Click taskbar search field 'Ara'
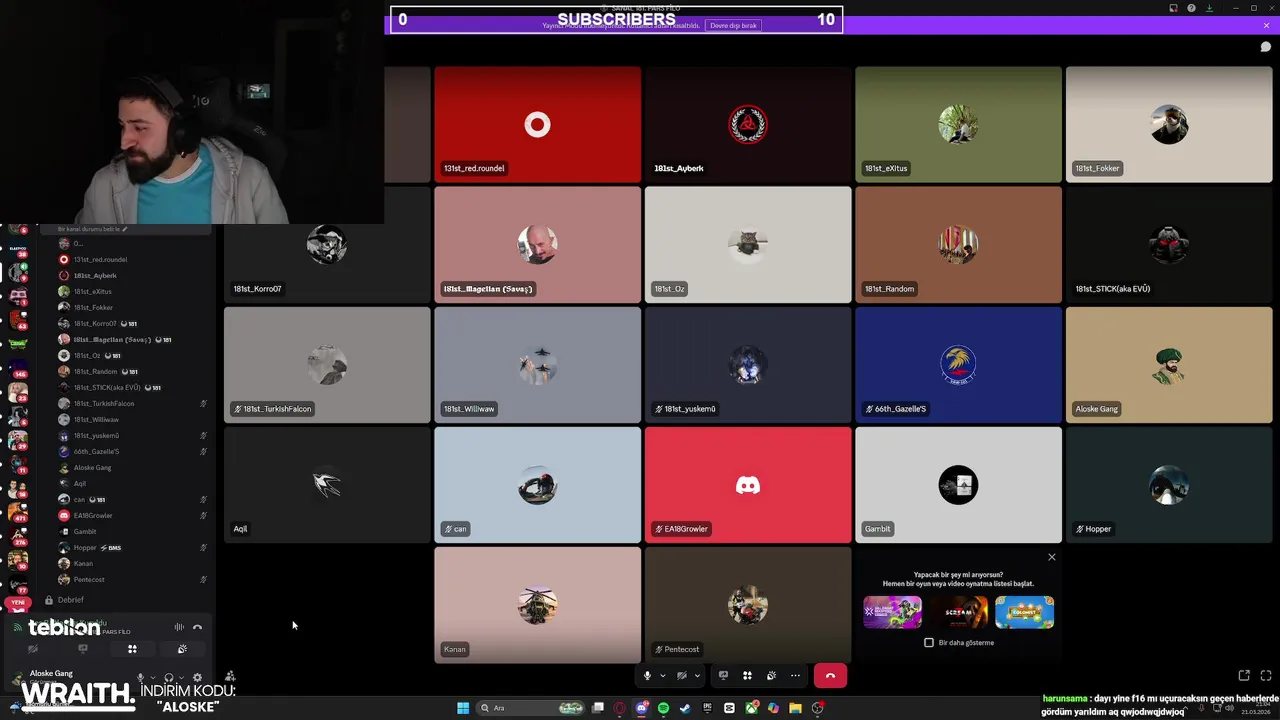This screenshot has width=1280, height=720. click(530, 708)
